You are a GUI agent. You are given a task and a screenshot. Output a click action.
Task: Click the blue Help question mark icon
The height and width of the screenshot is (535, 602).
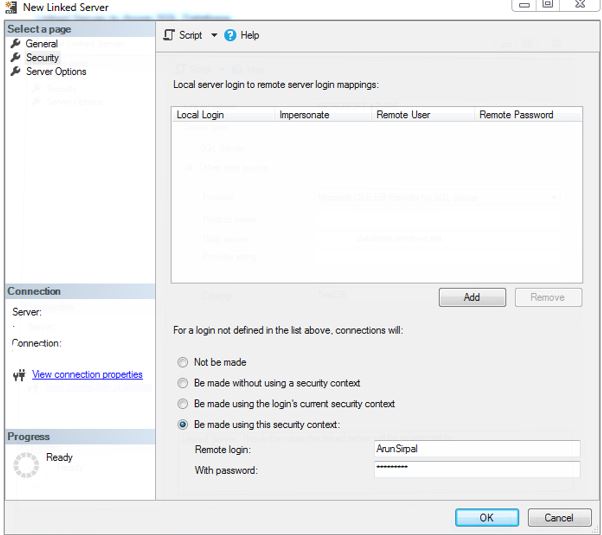coord(230,35)
